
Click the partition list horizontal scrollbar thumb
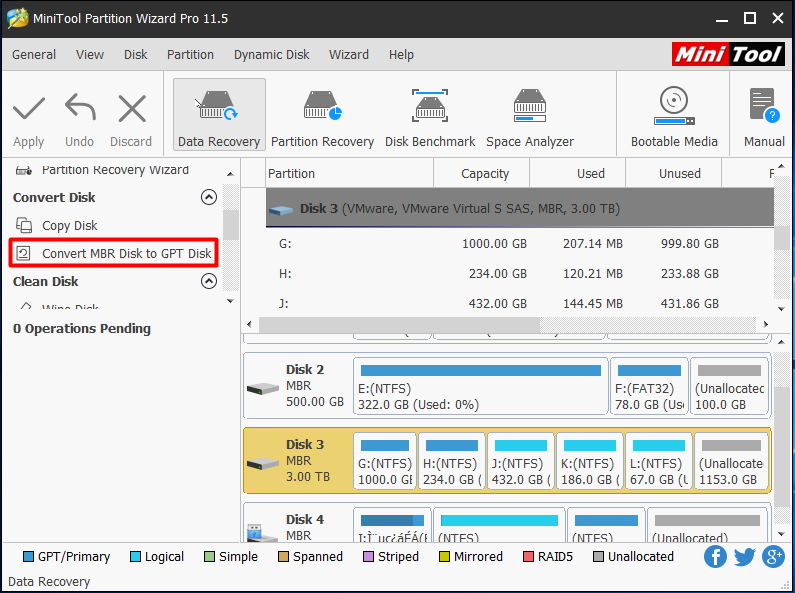[400, 324]
